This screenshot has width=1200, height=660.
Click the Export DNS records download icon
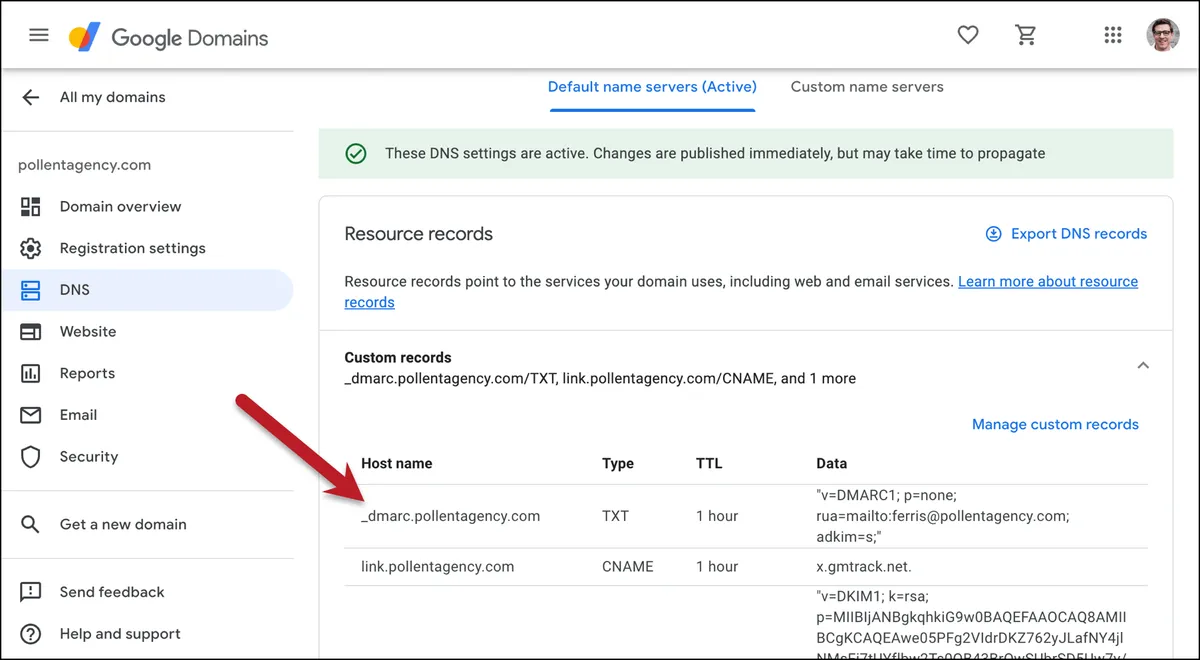[x=993, y=234]
